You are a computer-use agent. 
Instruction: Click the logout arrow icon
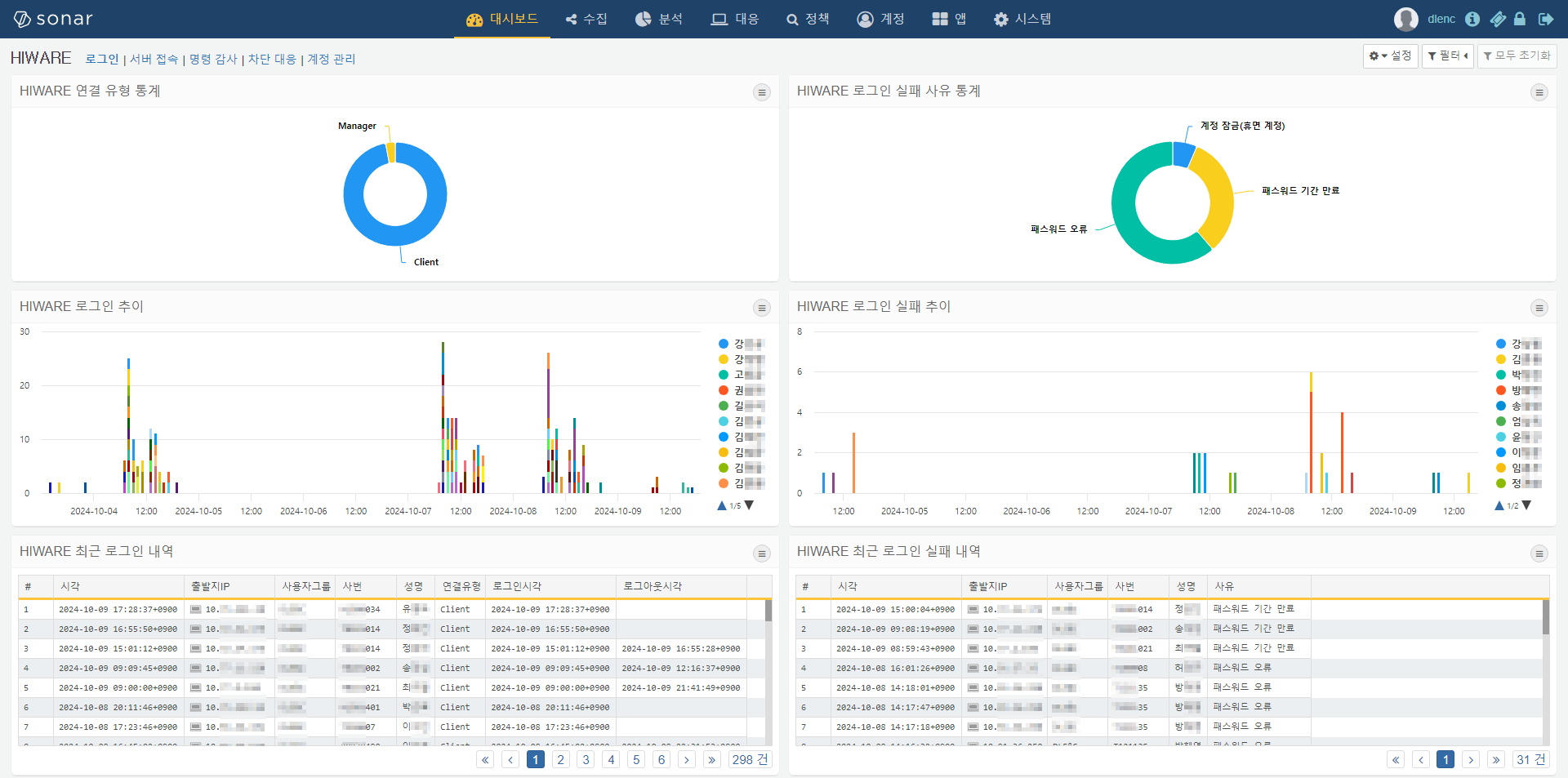[1546, 19]
